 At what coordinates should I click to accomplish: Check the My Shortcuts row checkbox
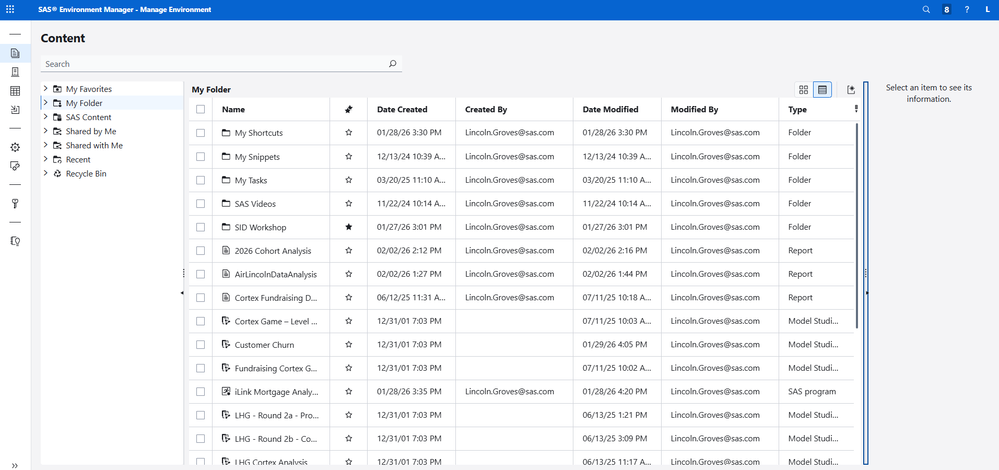click(201, 133)
